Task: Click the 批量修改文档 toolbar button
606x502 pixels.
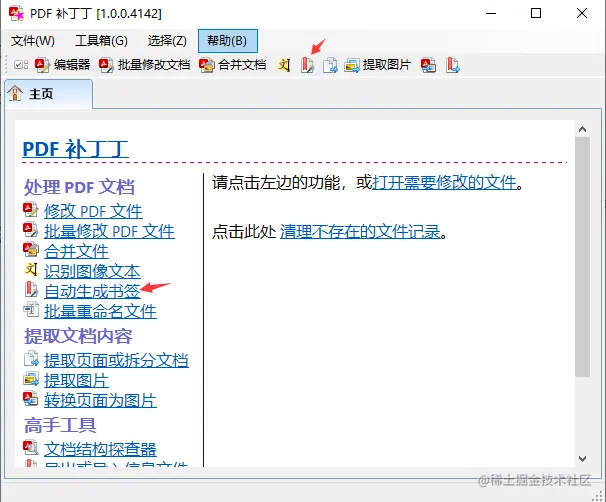Action: pos(144,65)
